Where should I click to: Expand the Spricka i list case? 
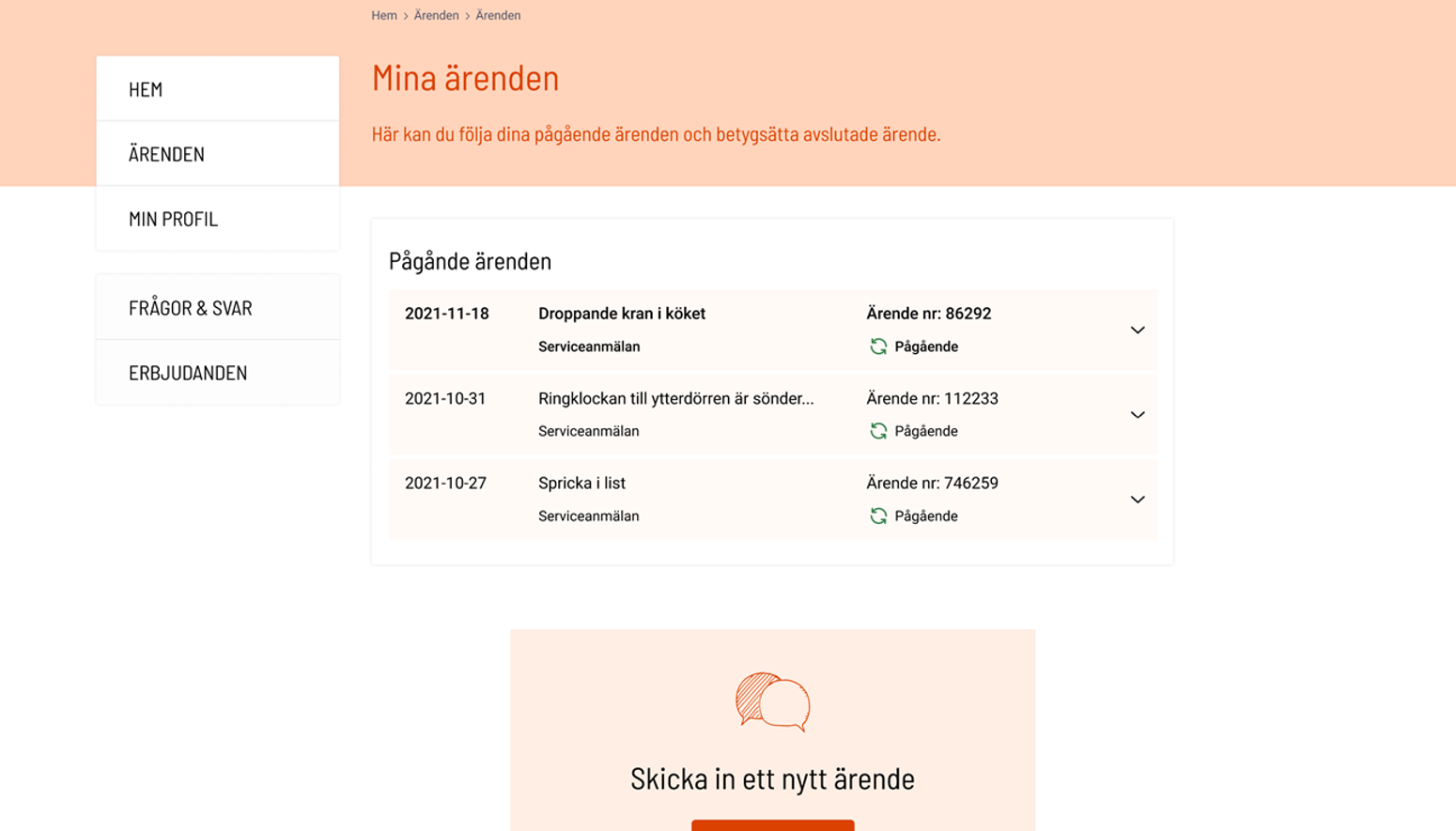(x=1137, y=500)
